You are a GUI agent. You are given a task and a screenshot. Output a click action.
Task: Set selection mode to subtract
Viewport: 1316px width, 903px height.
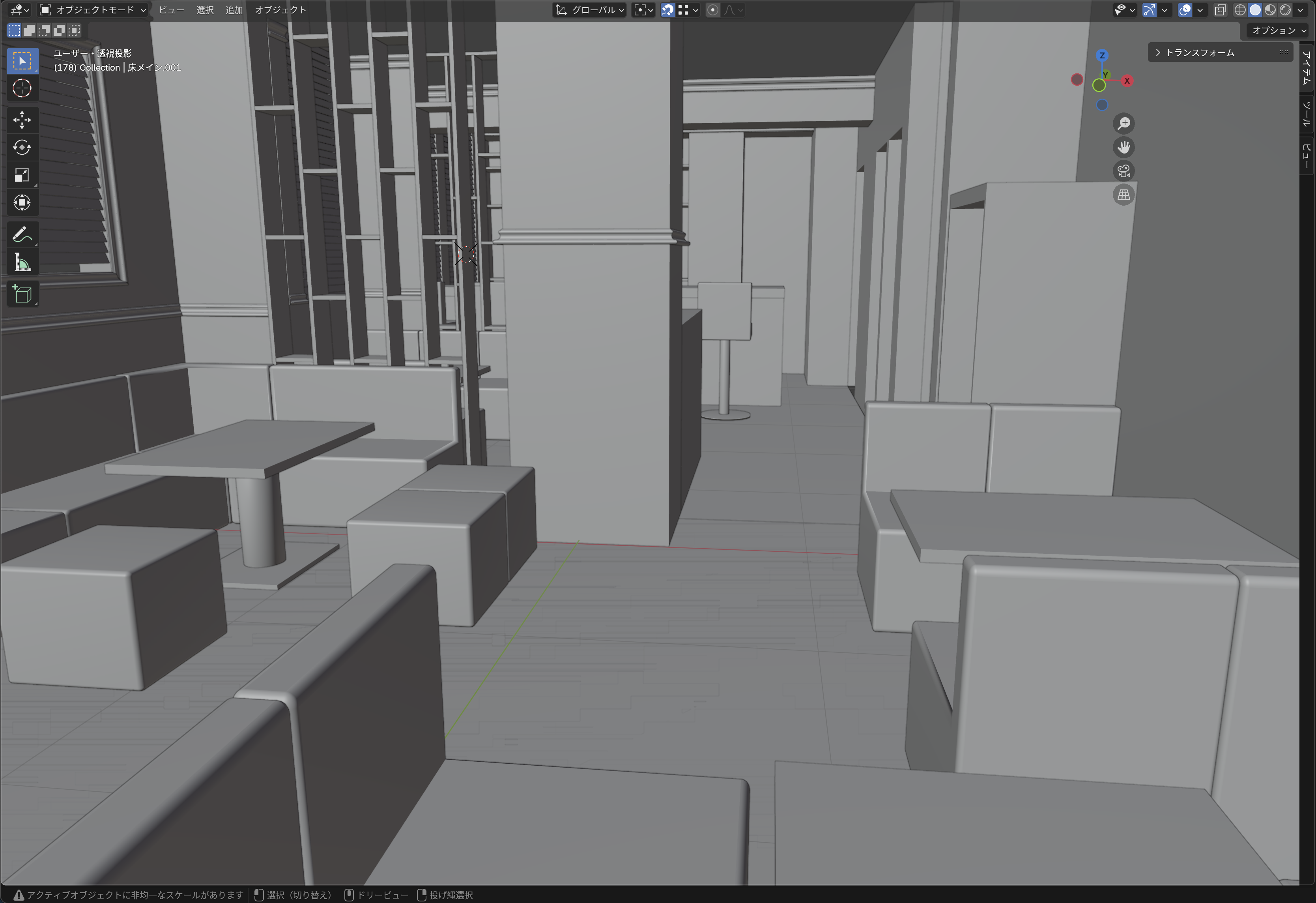click(44, 30)
